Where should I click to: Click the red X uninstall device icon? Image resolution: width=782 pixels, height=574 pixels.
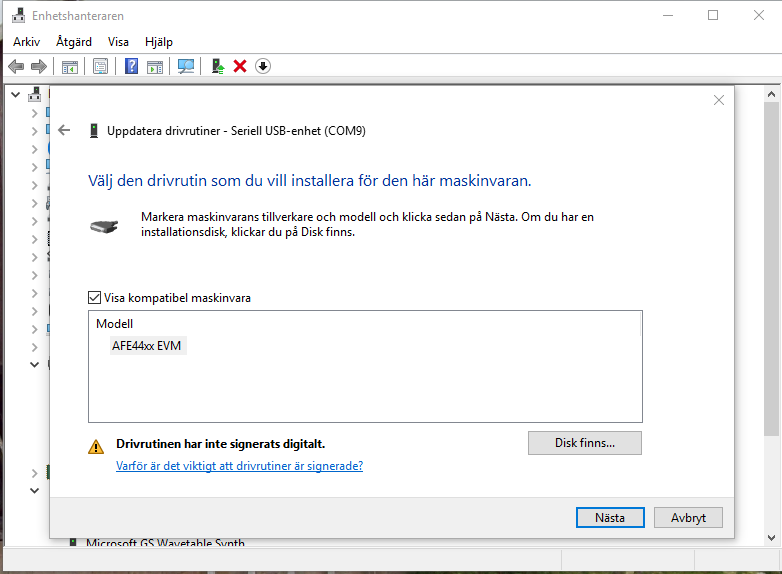point(240,66)
